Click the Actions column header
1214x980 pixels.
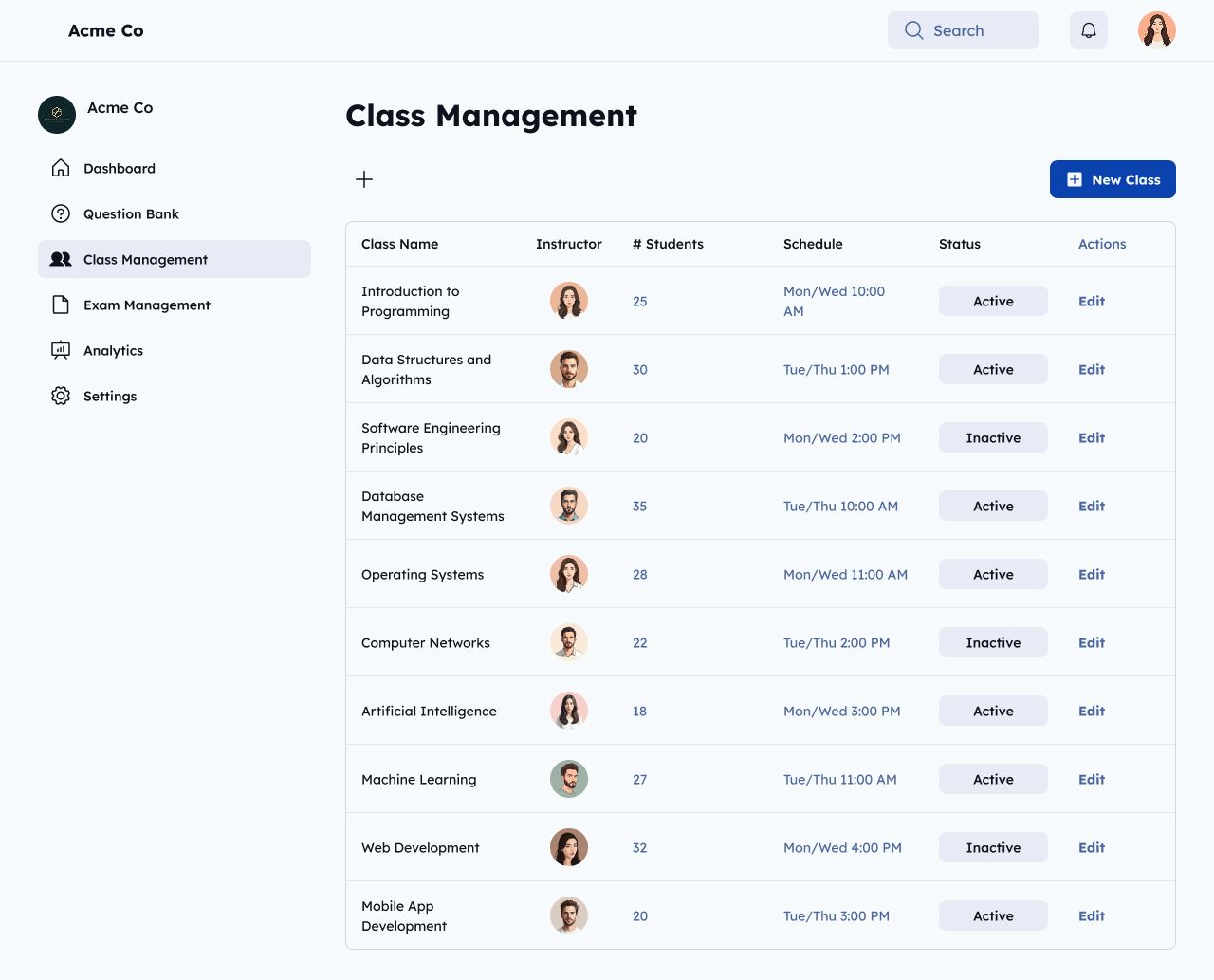[x=1101, y=244]
